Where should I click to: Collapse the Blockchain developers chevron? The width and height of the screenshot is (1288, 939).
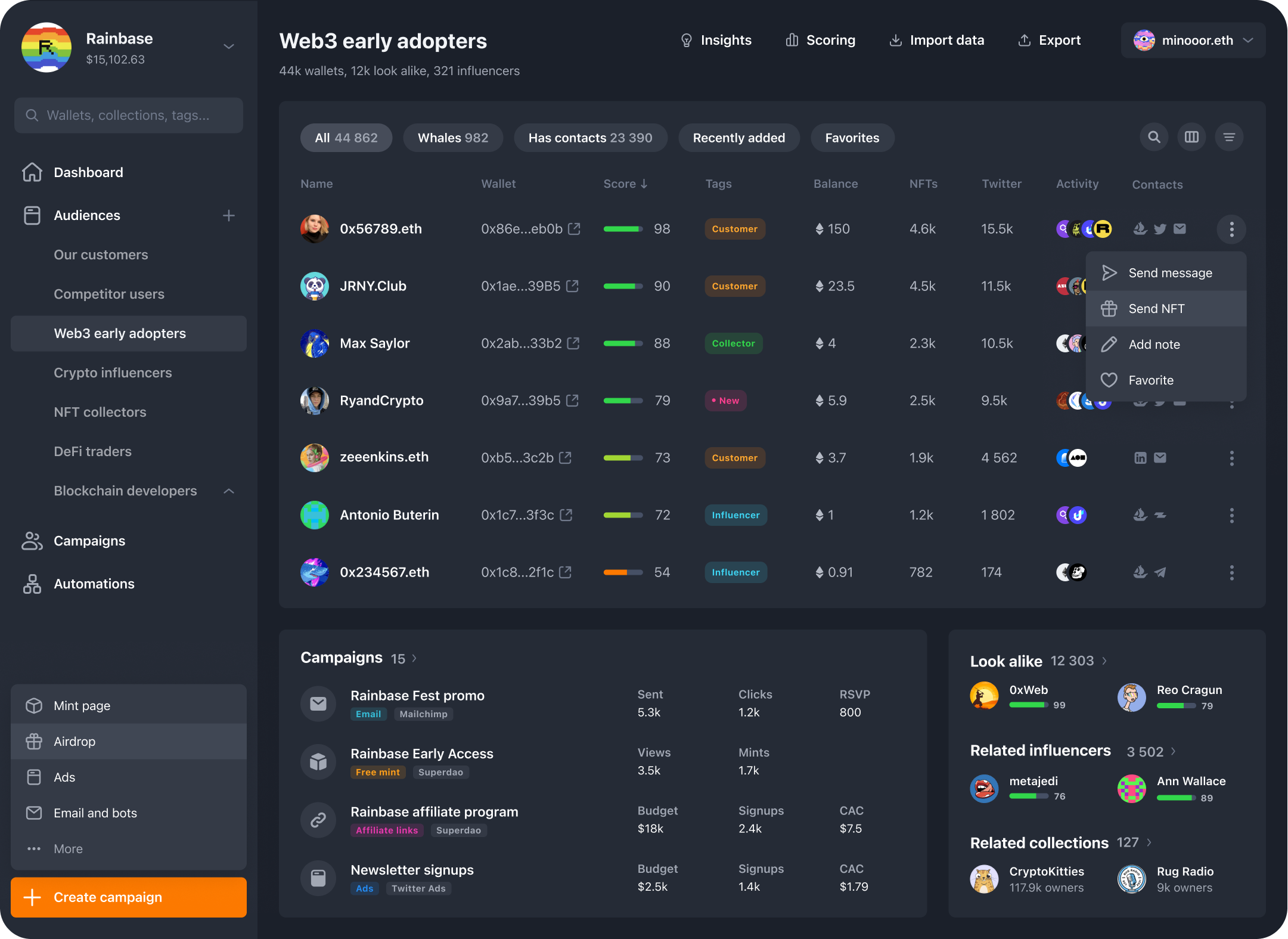(229, 491)
